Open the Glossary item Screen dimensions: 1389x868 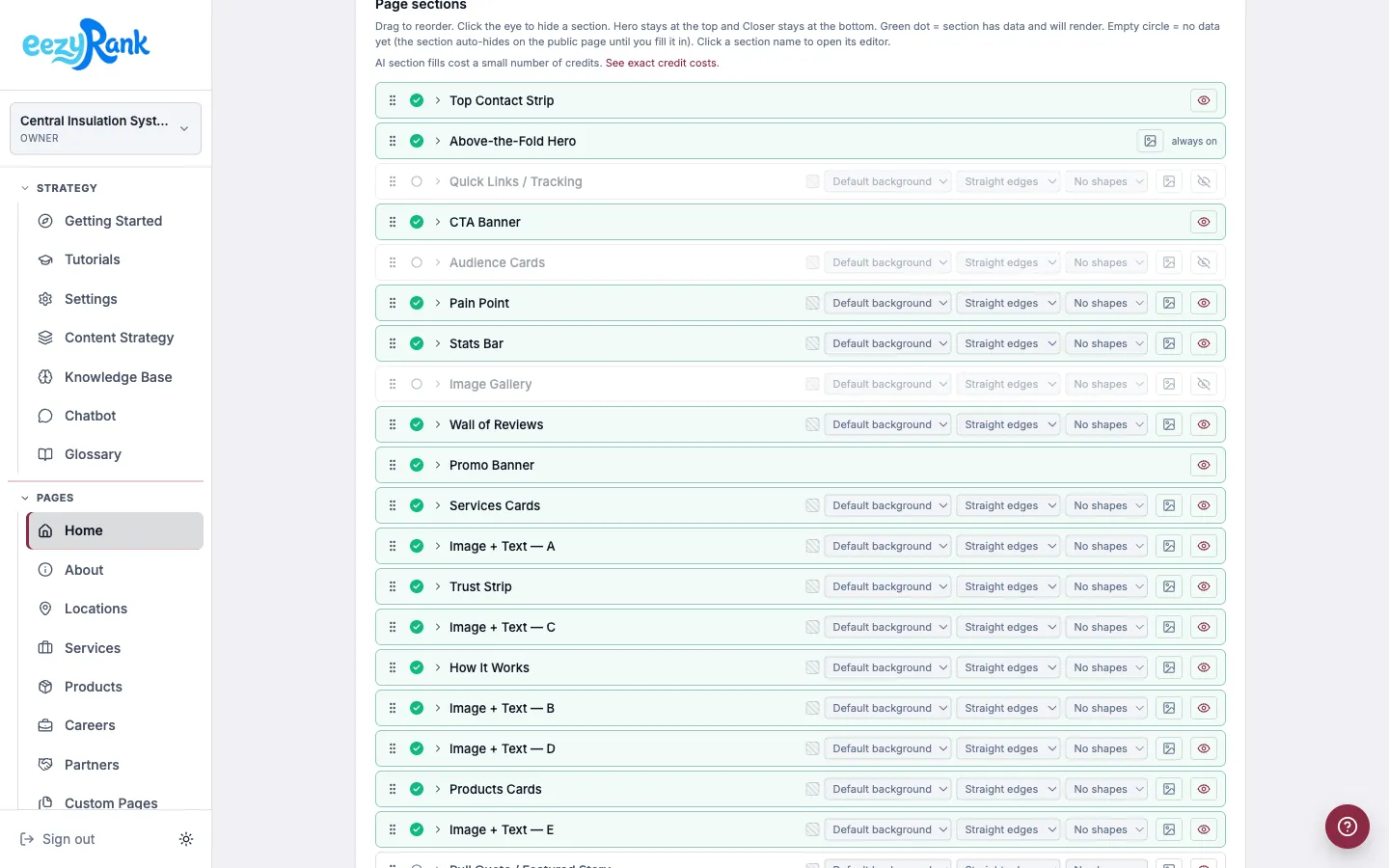tap(115, 454)
